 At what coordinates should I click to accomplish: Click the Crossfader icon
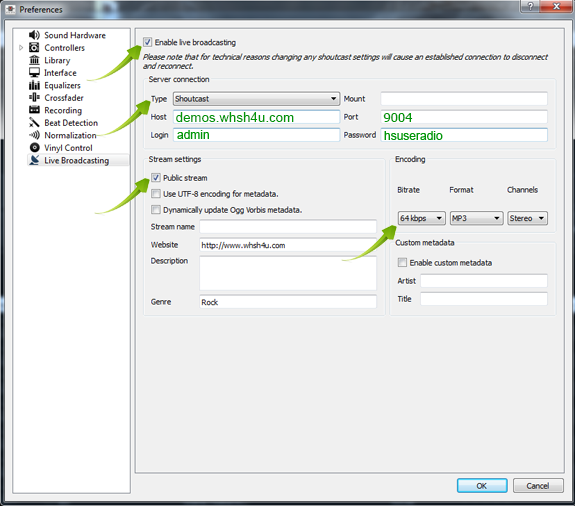[34, 98]
